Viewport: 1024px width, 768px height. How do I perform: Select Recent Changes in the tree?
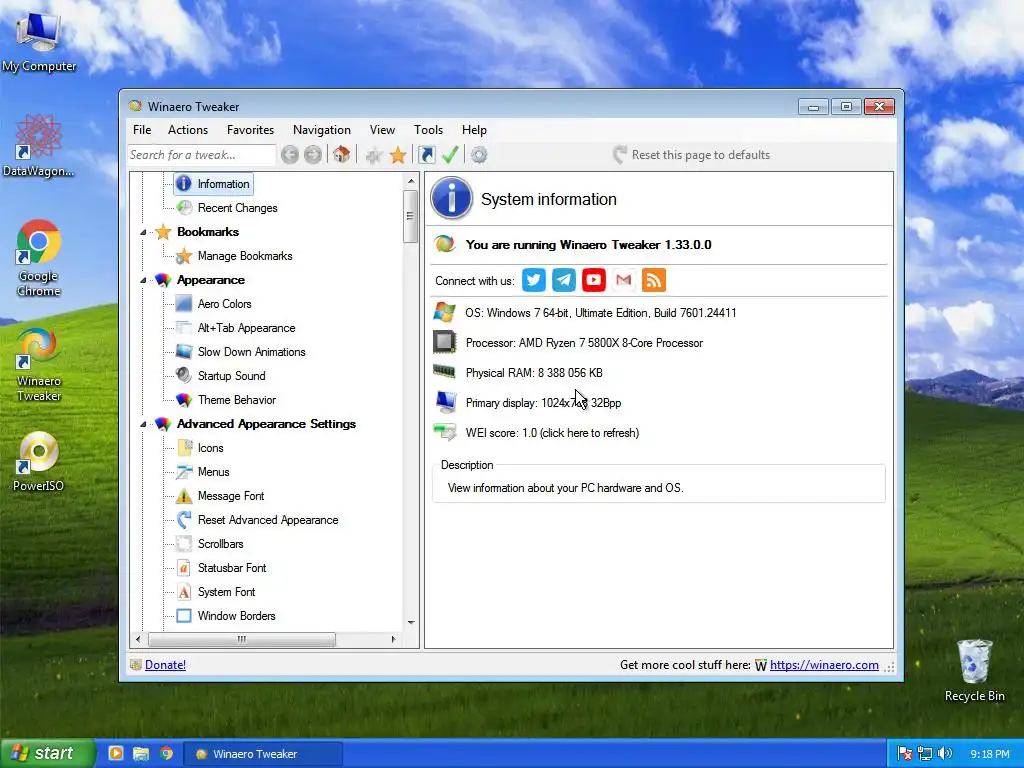coord(237,208)
